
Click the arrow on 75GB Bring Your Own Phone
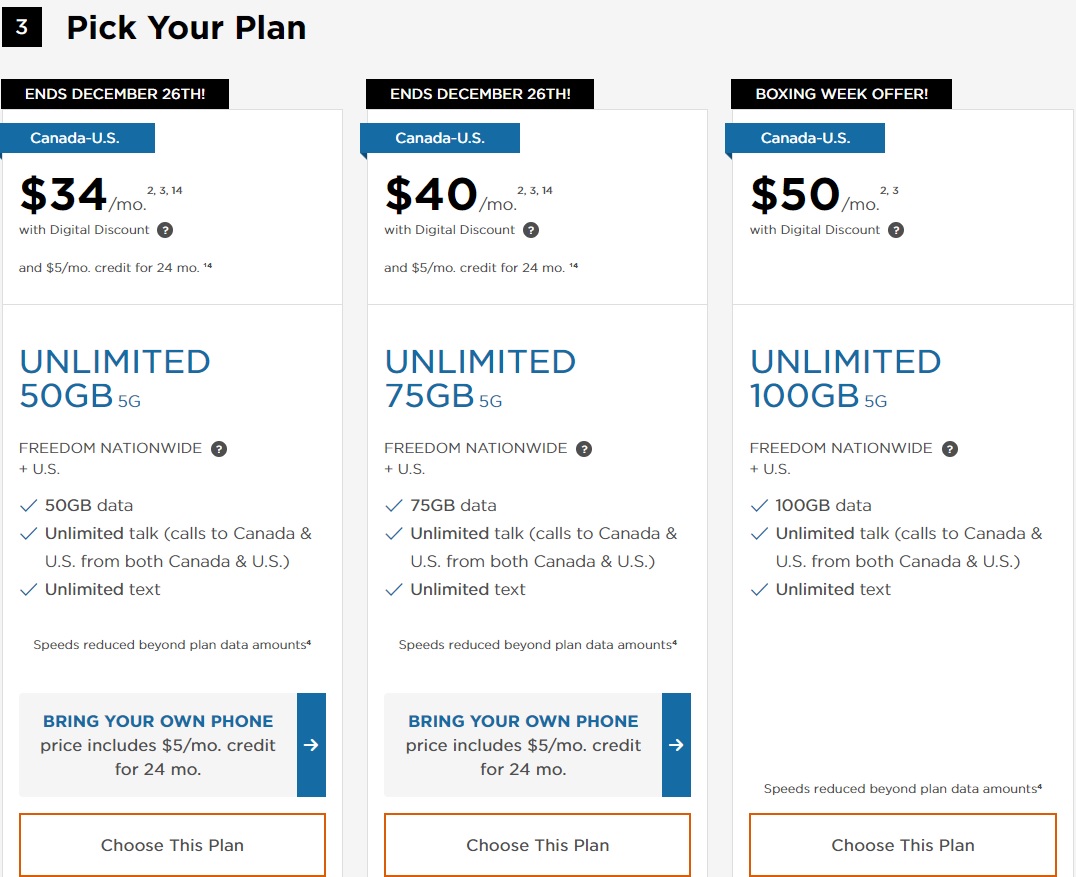(677, 745)
